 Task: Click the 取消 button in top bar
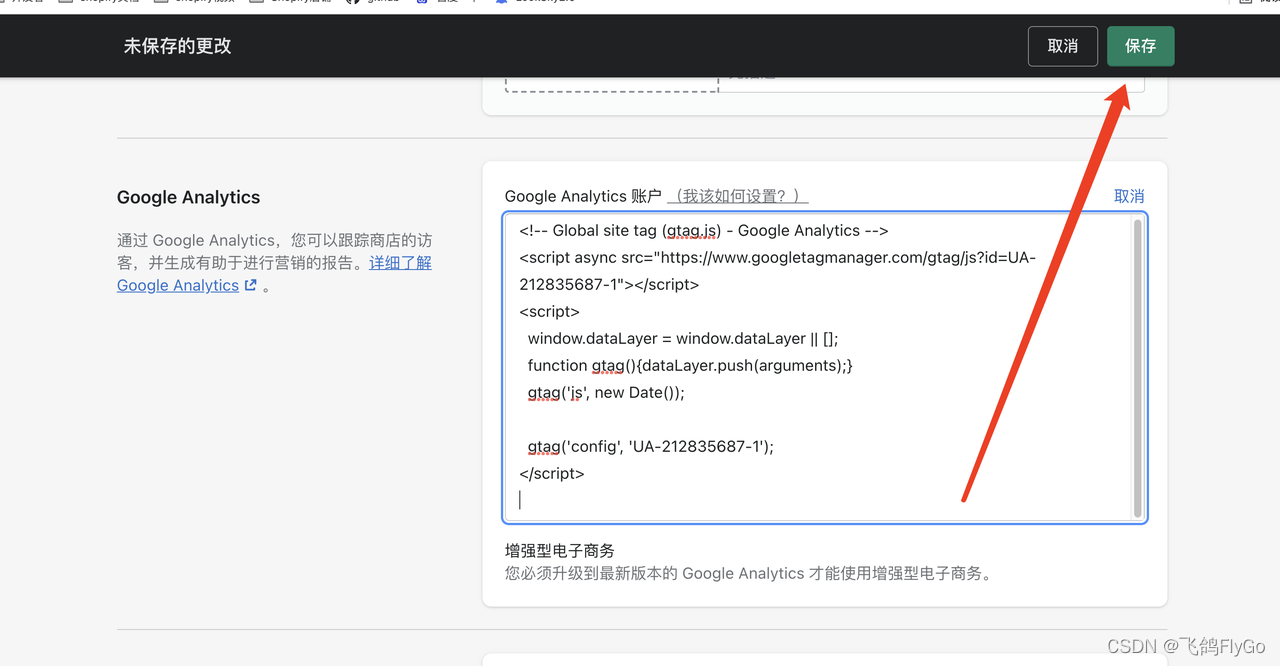point(1062,46)
